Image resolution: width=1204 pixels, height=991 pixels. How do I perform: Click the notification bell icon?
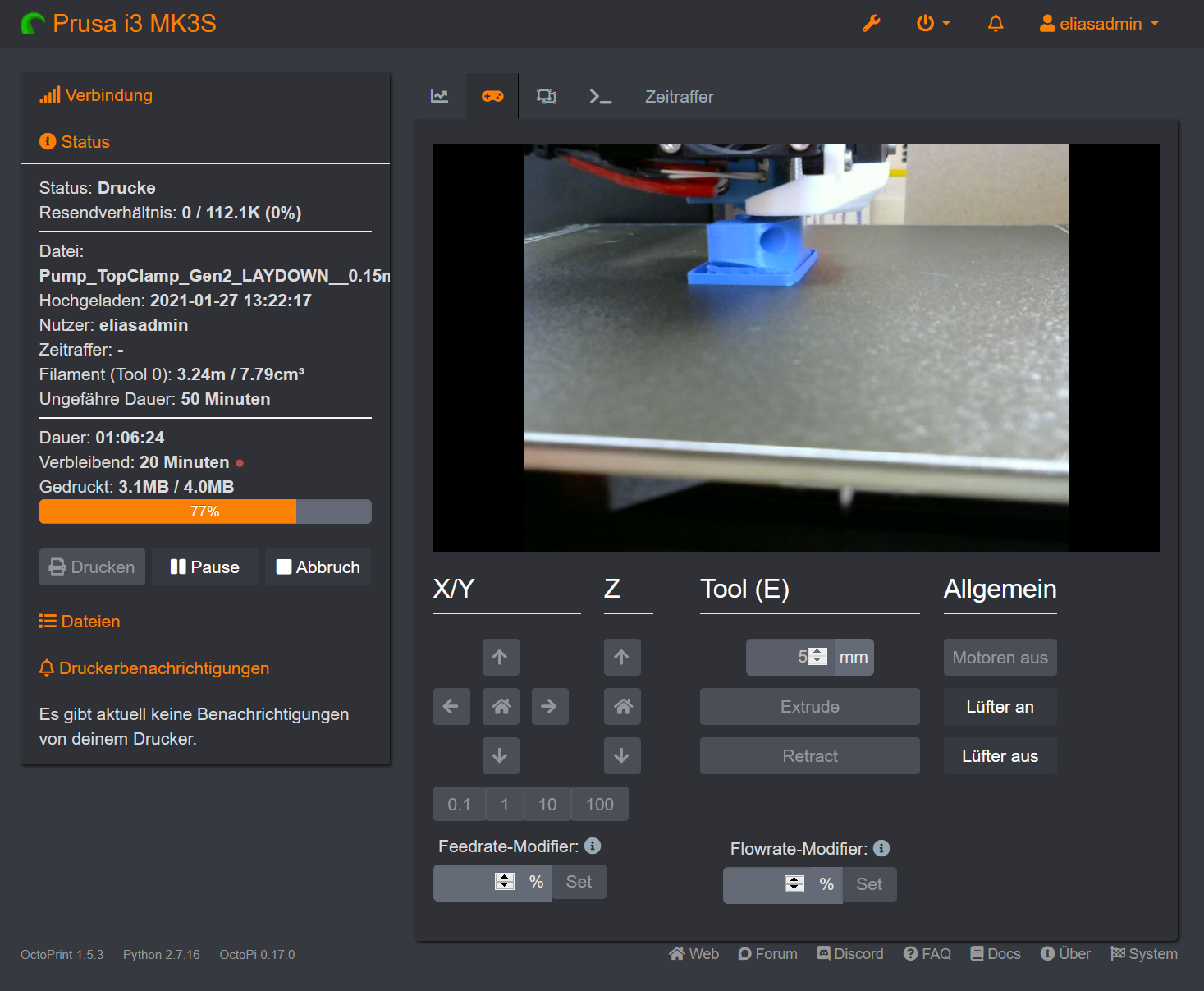[995, 24]
